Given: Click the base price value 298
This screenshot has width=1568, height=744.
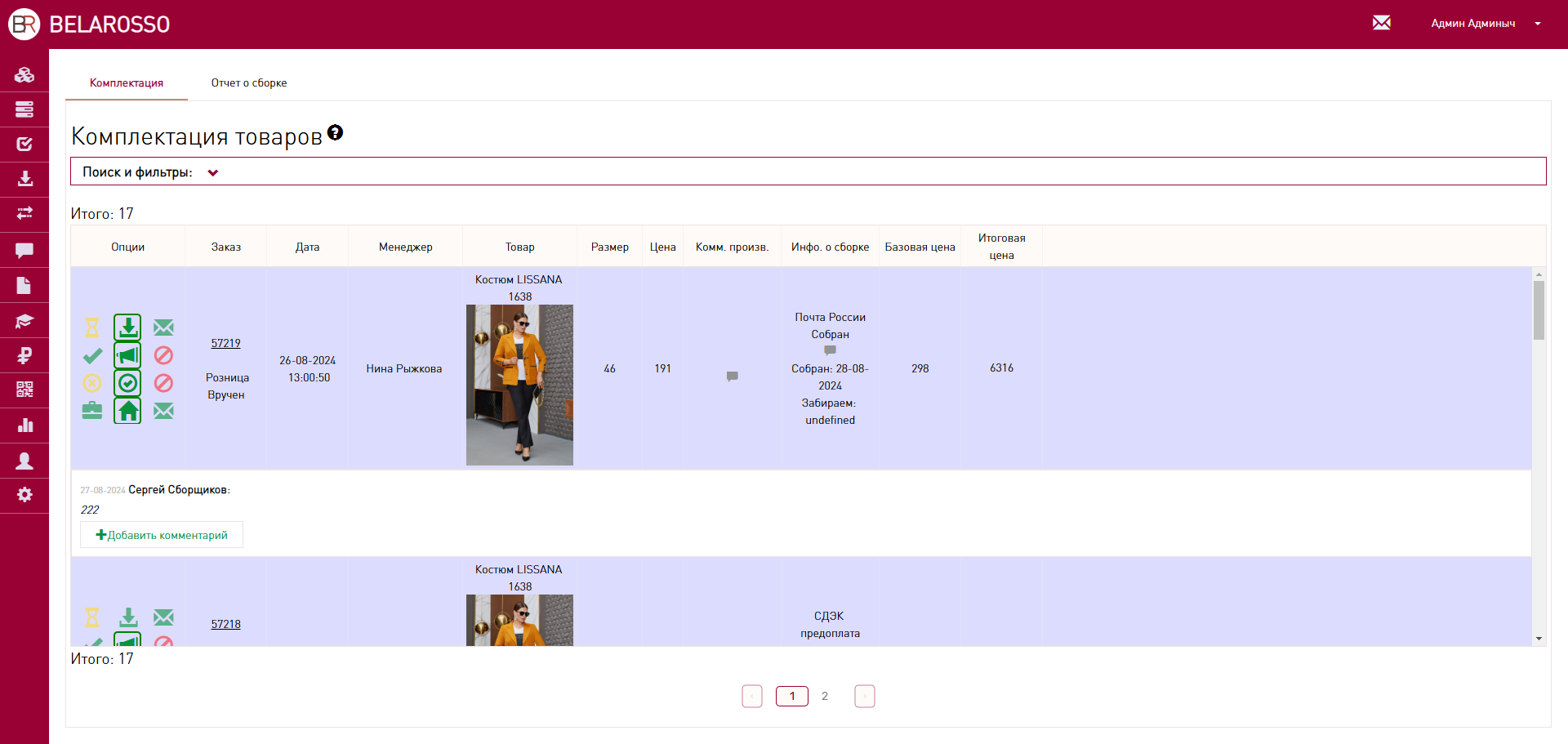Looking at the screenshot, I should tap(920, 369).
